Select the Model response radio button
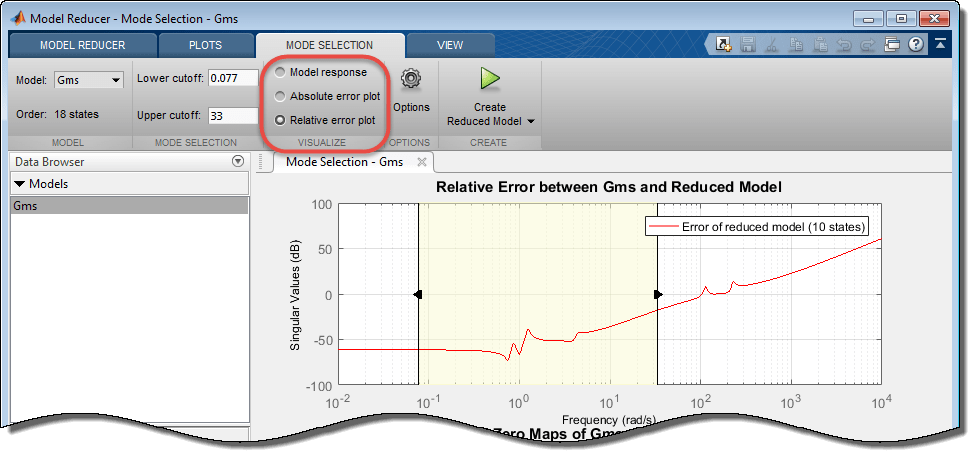The height and width of the screenshot is (458, 975). (x=280, y=73)
